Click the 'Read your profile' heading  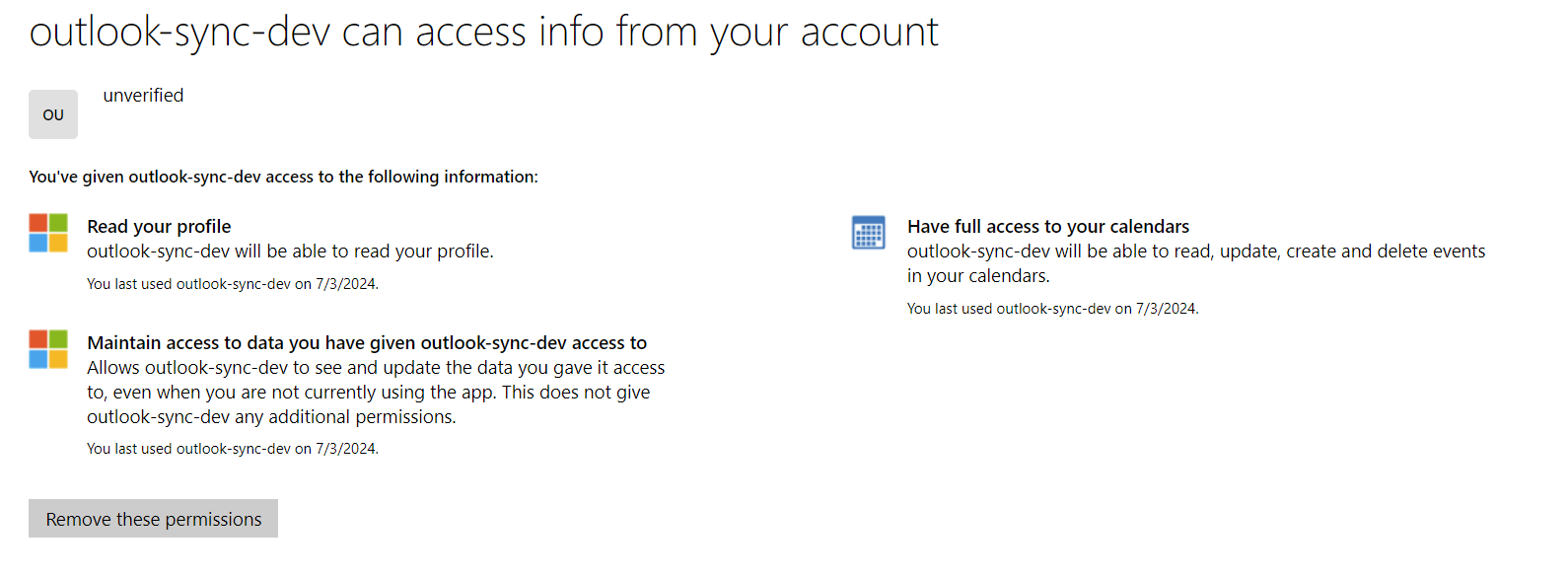coord(159,227)
